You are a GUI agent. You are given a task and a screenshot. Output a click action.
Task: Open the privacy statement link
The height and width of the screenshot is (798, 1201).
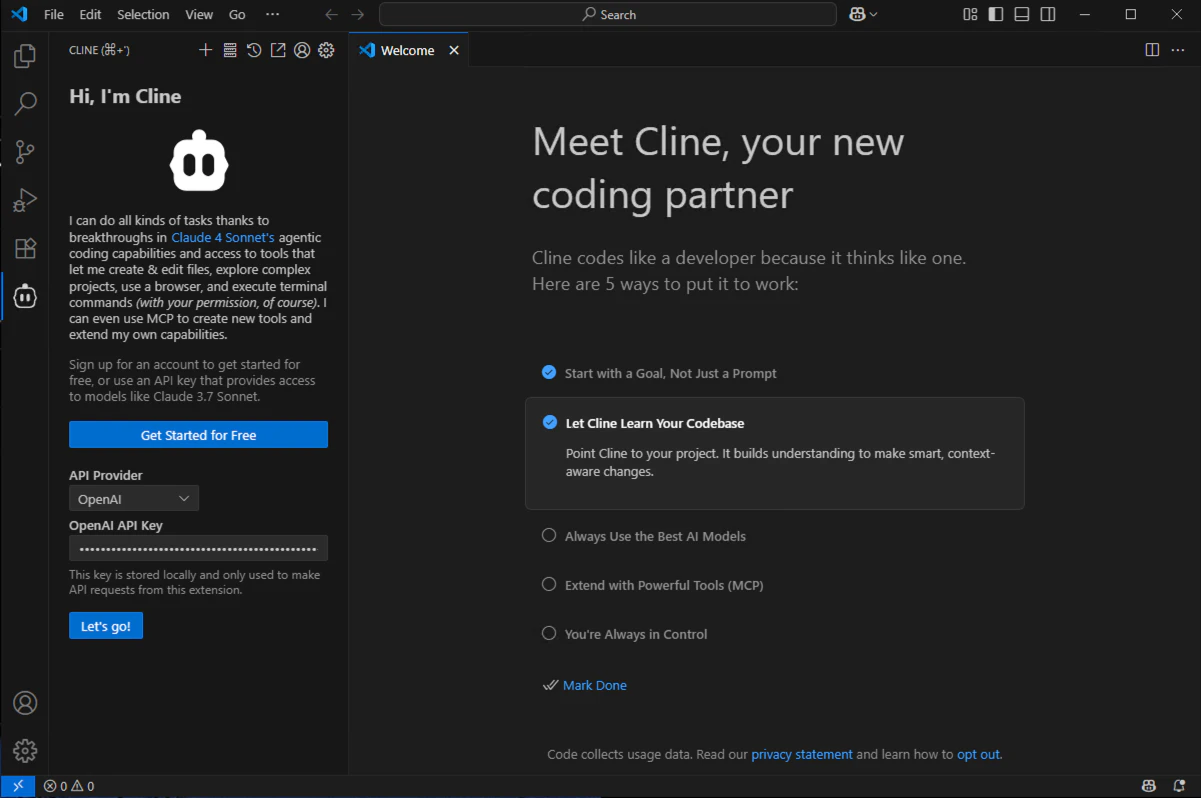pos(802,754)
